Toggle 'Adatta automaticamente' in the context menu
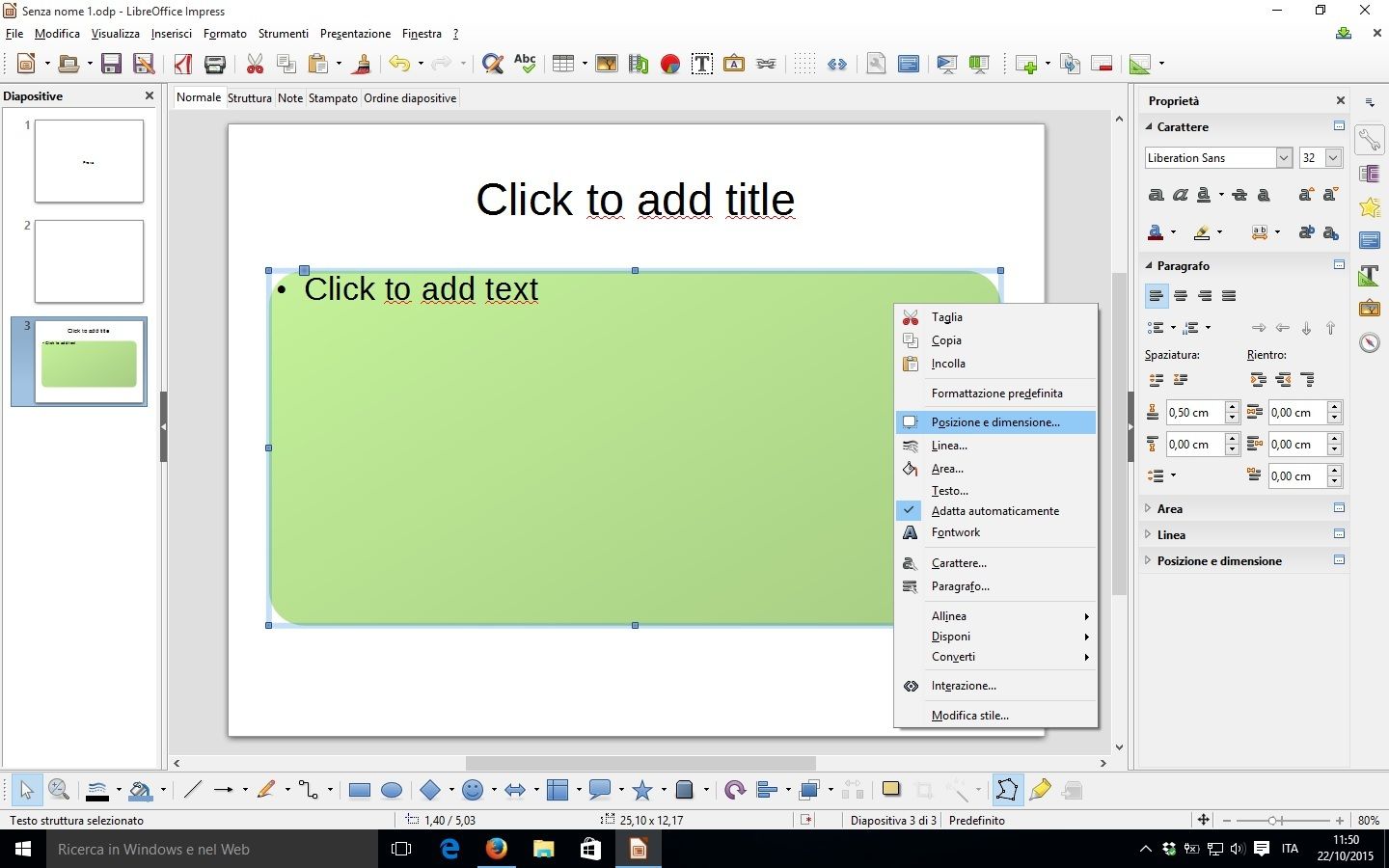 994,510
